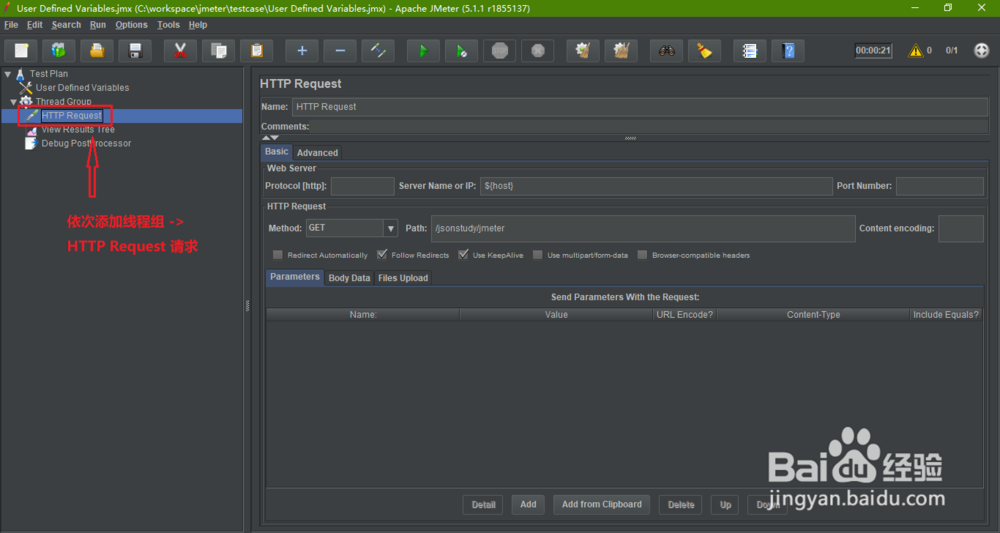
Task: Select User Defined Variables tree item
Action: coord(82,88)
